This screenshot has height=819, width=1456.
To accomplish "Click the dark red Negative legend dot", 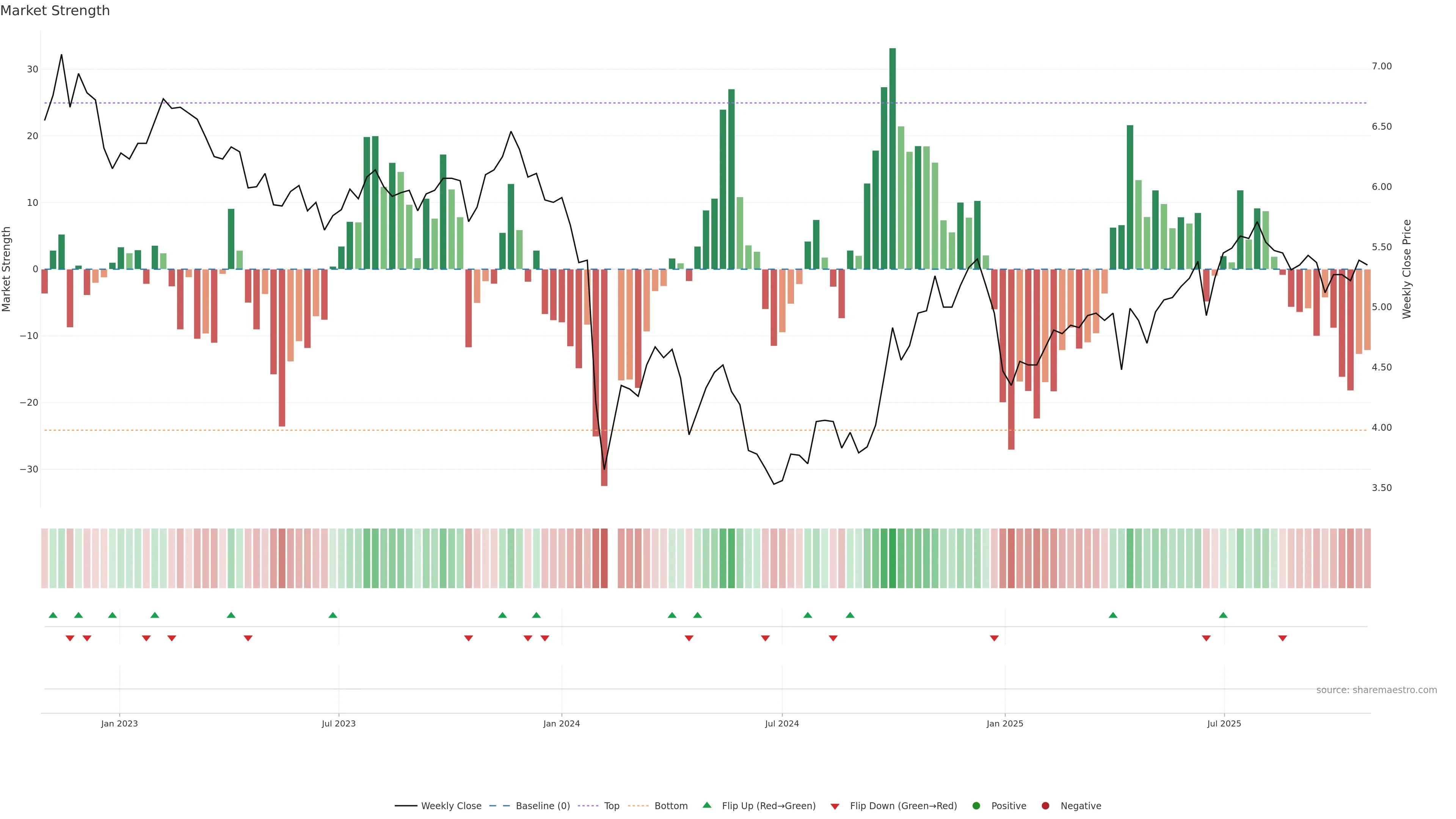I will pyautogui.click(x=1045, y=805).
